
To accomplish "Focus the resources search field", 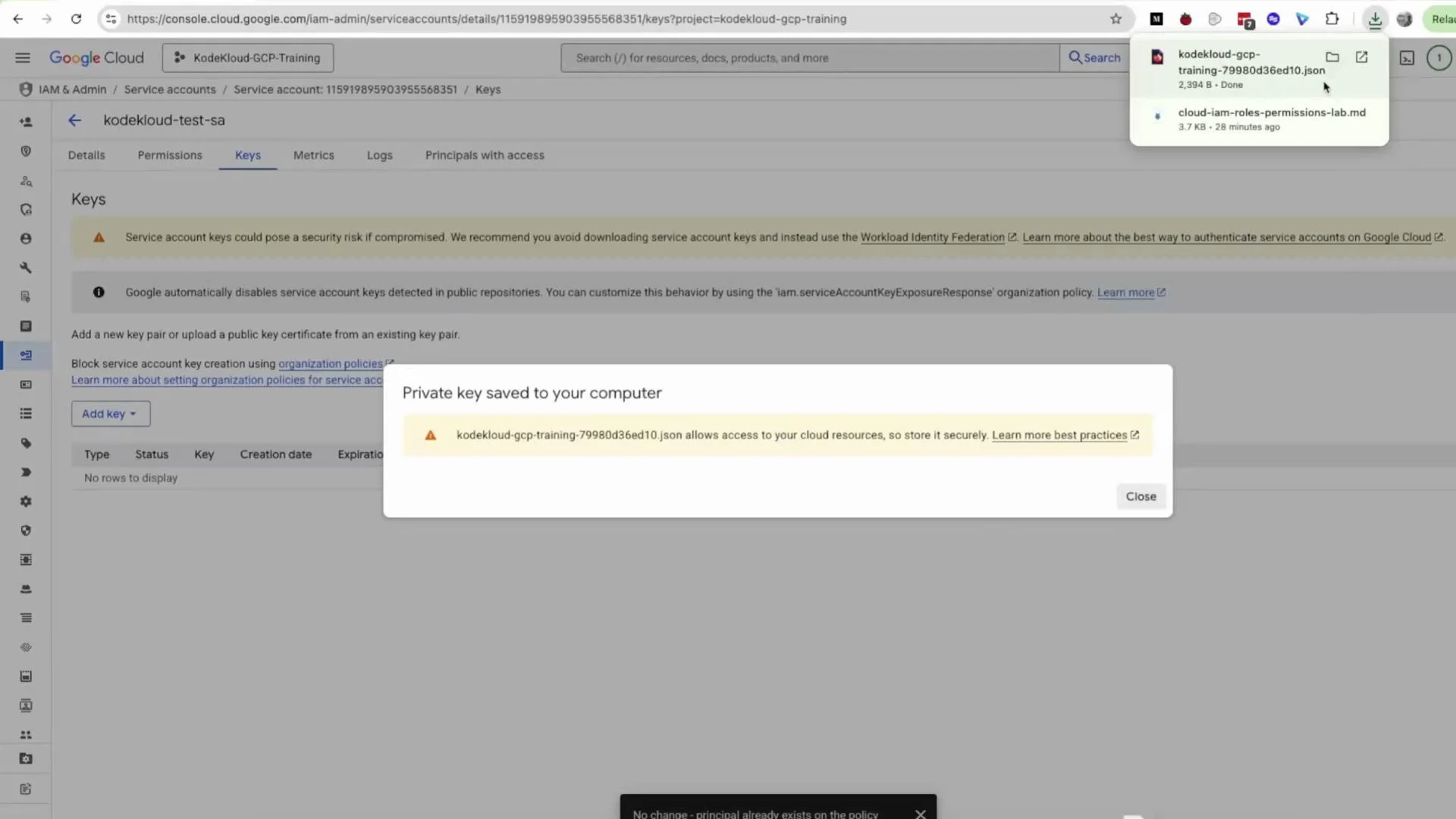I will click(x=810, y=58).
